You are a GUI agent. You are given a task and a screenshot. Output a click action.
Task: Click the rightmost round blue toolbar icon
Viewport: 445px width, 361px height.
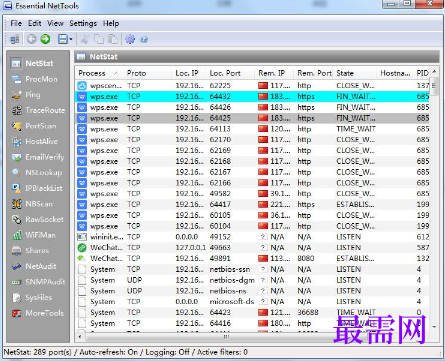click(144, 40)
